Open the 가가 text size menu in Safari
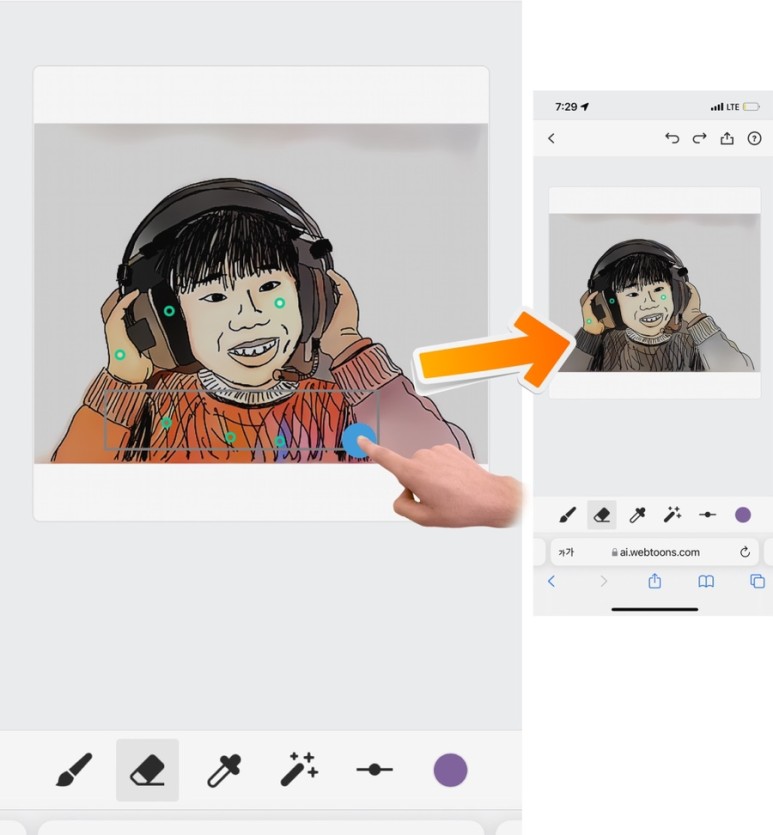The width and height of the screenshot is (773, 835). pyautogui.click(x=565, y=553)
